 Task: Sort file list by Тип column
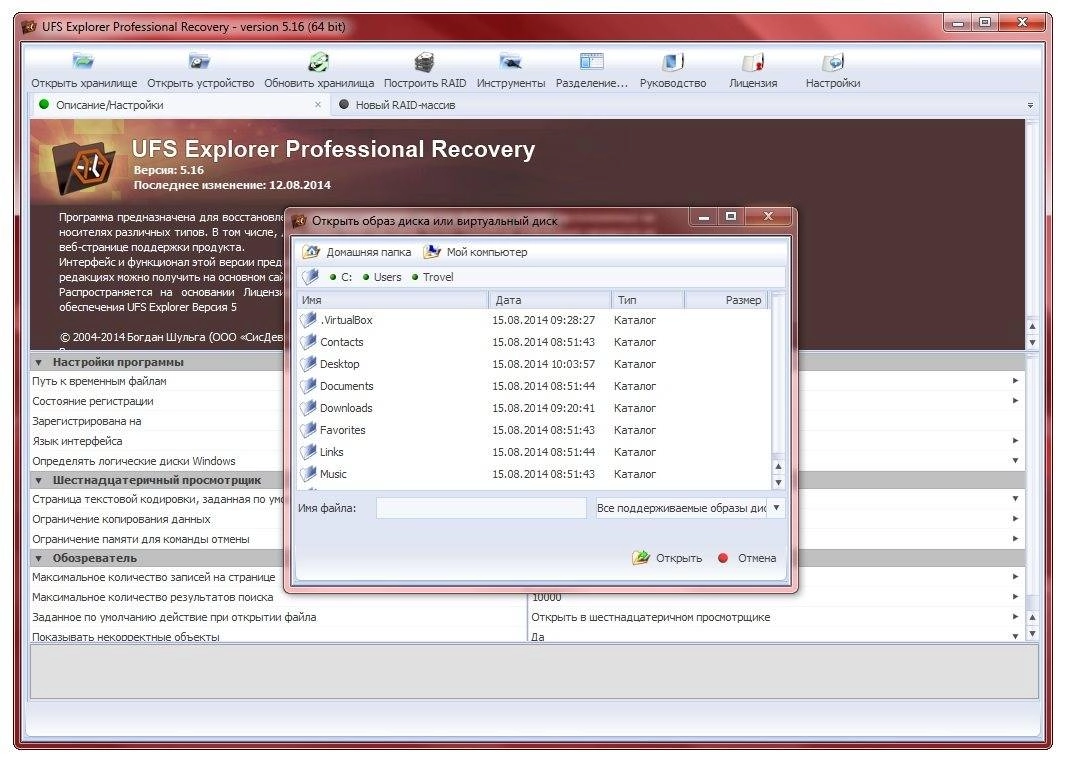[648, 300]
